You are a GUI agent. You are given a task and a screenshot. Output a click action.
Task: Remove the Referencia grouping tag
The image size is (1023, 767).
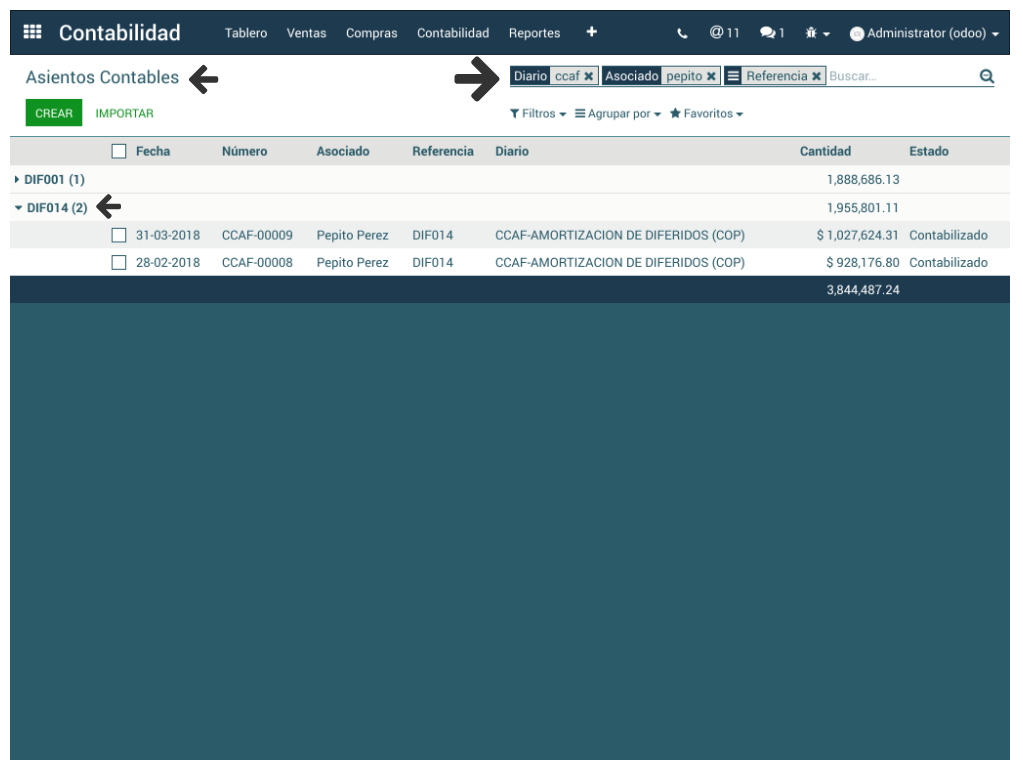pyautogui.click(x=816, y=76)
